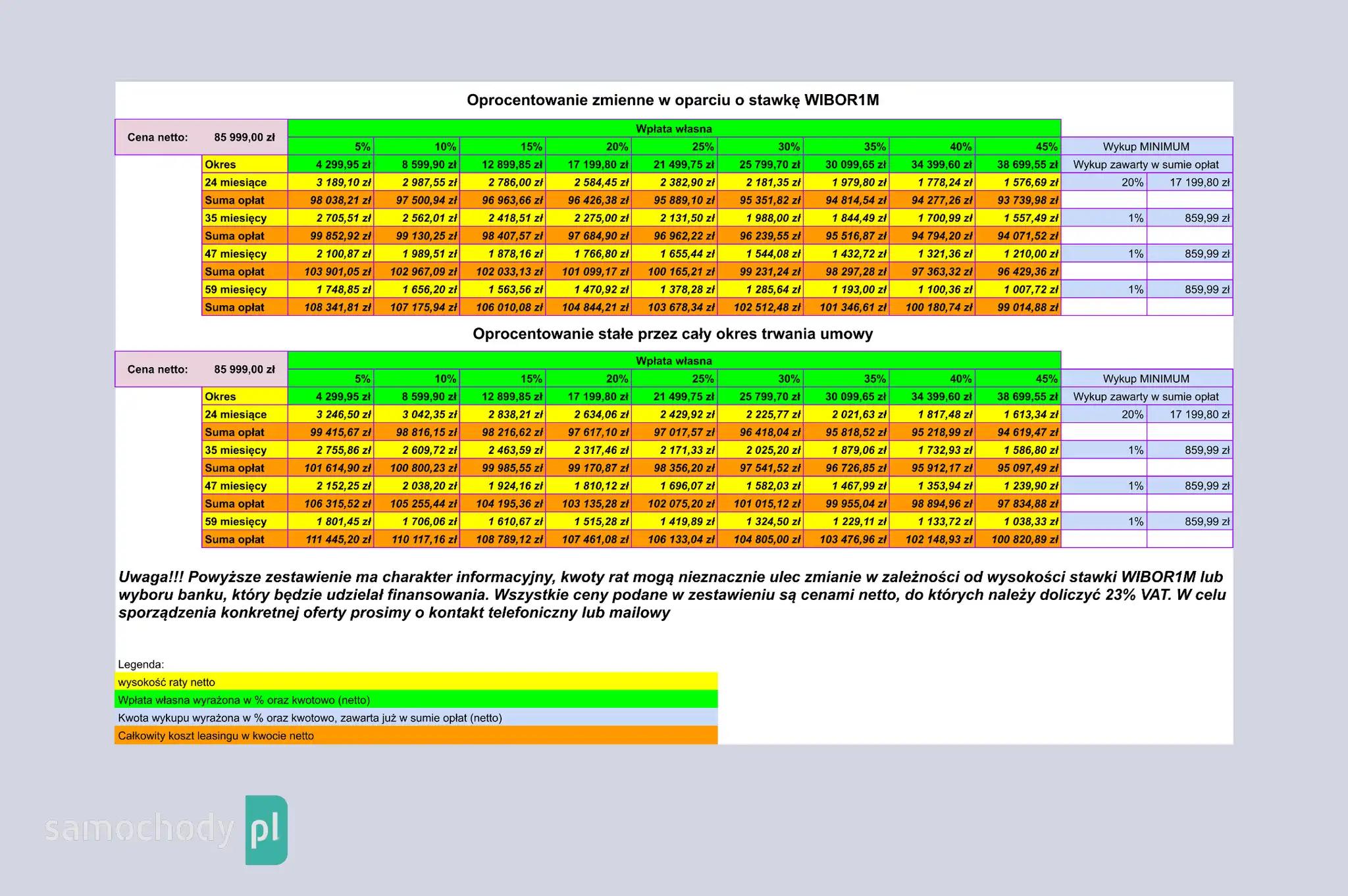Click the installment 2 152,25 zł
The height and width of the screenshot is (896, 1348).
[331, 485]
